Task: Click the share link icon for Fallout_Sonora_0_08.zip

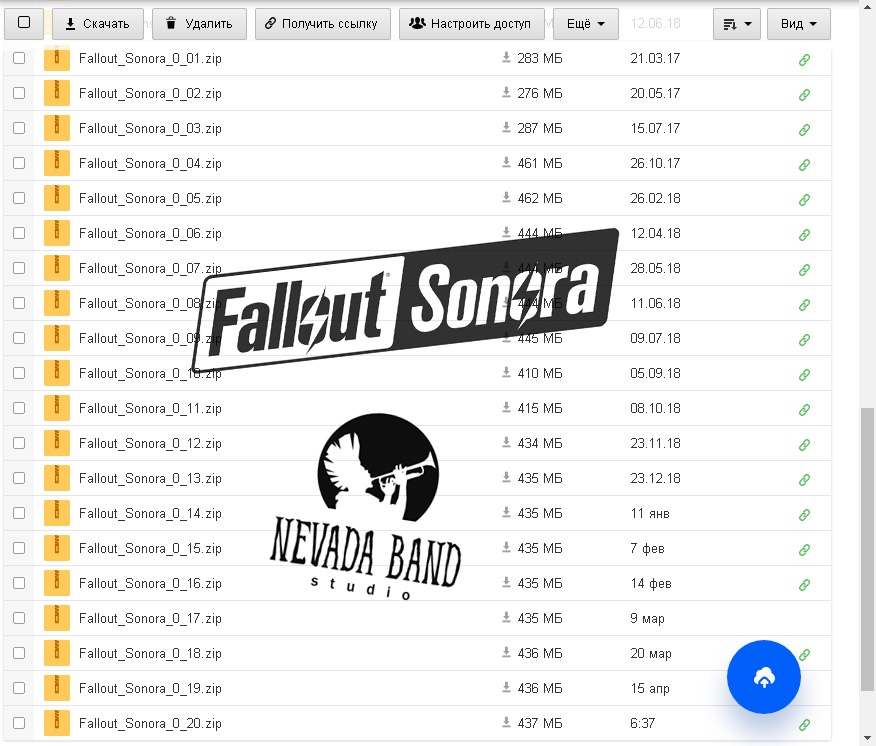Action: coord(804,305)
